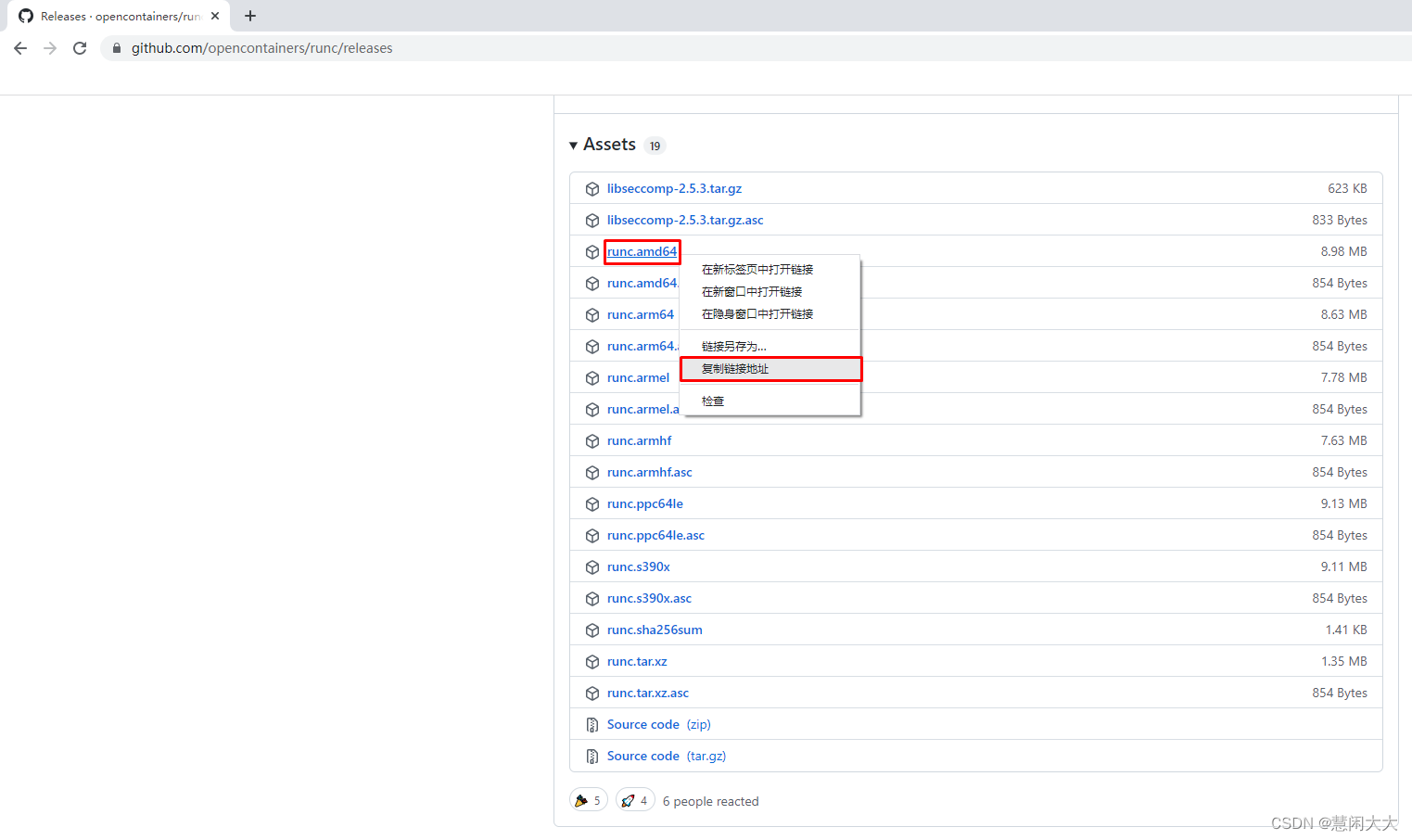Click package icon beside runc.armhf
This screenshot has height=840, width=1412.
pyautogui.click(x=592, y=441)
